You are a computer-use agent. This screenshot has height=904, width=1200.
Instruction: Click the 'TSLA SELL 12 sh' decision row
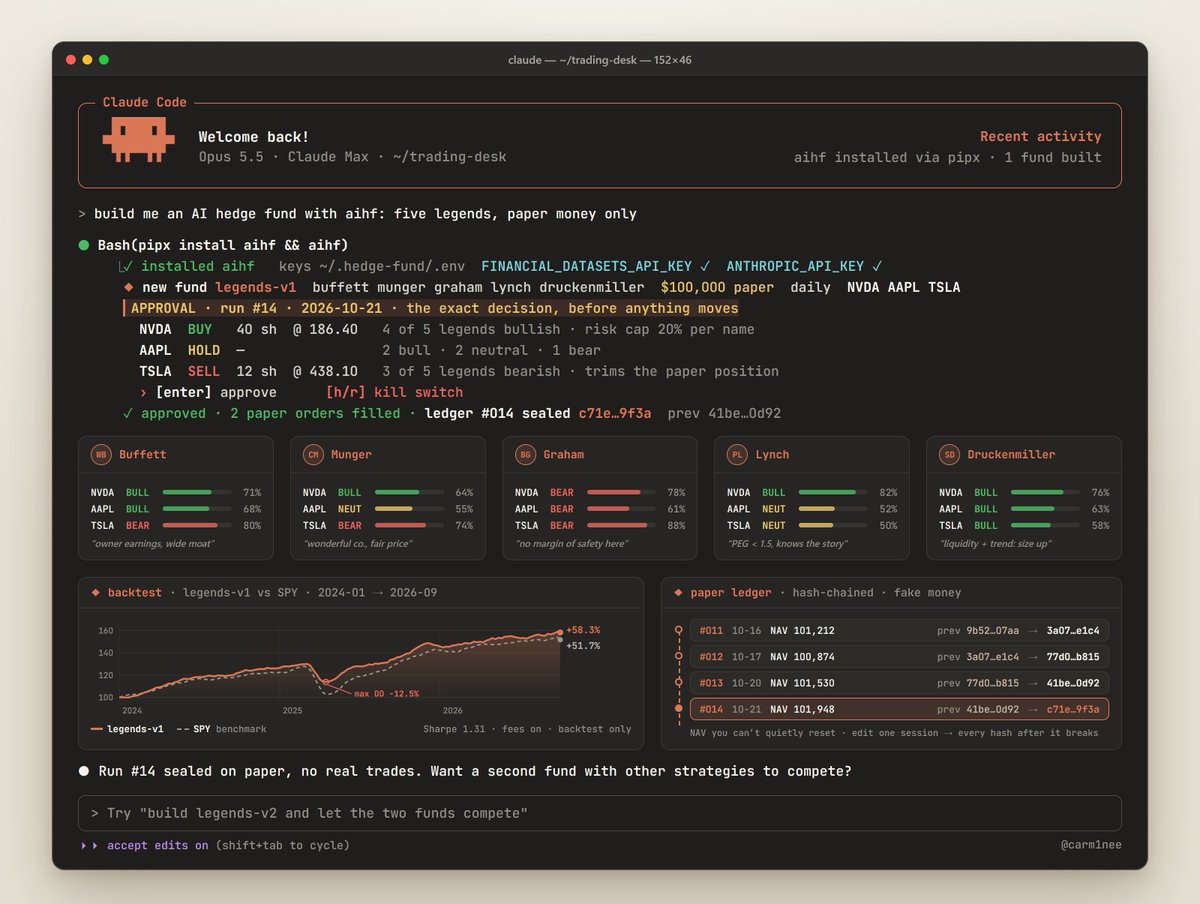tap(459, 371)
